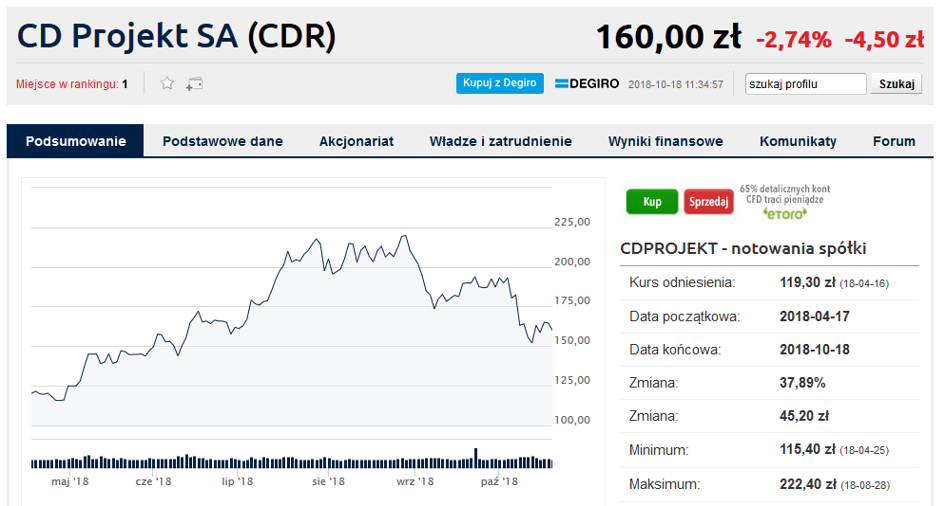The height and width of the screenshot is (506, 945).
Task: Click the green Kup button
Action: point(652,202)
